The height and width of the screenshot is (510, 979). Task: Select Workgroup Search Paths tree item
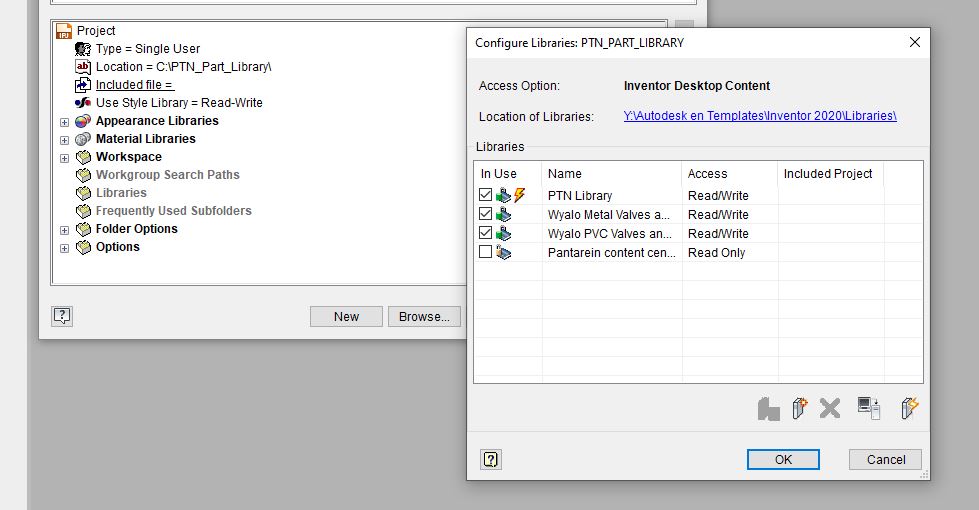pos(167,175)
